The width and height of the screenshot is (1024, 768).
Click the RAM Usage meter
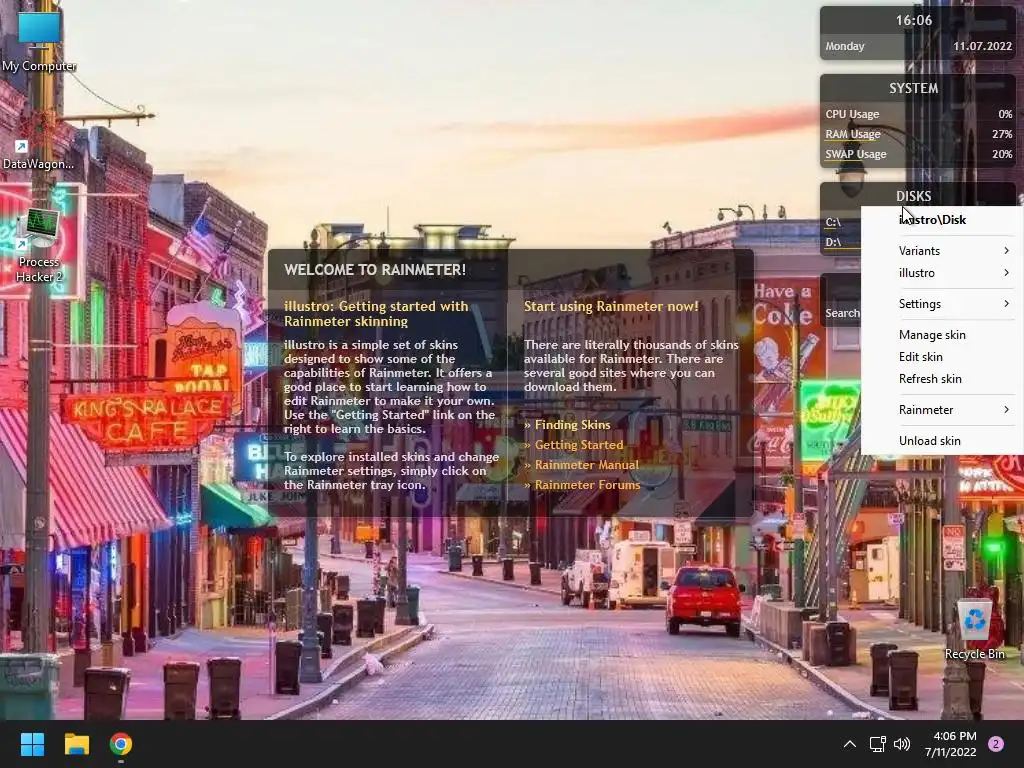click(x=918, y=134)
